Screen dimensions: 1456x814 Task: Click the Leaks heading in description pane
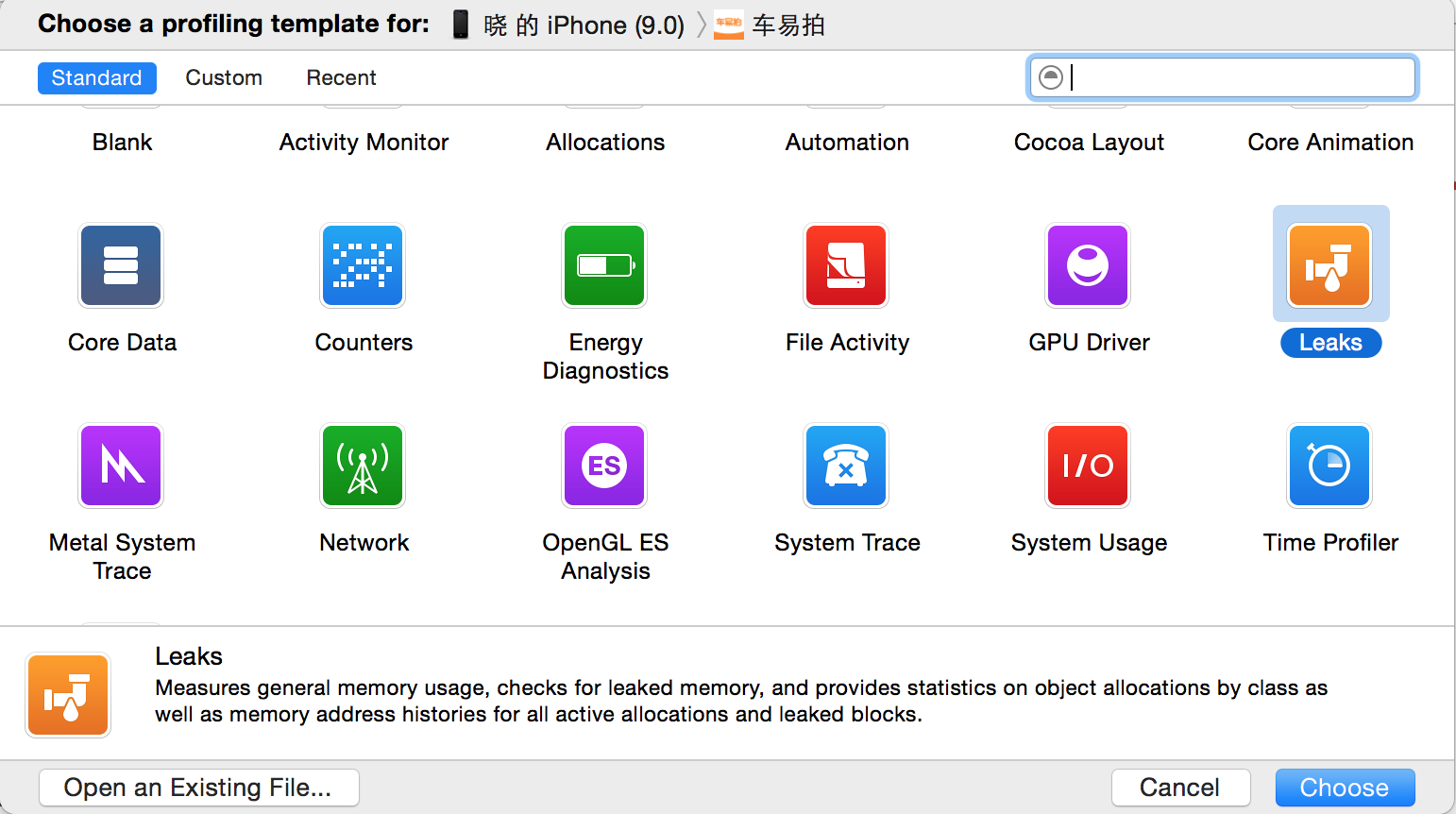pyautogui.click(x=189, y=656)
